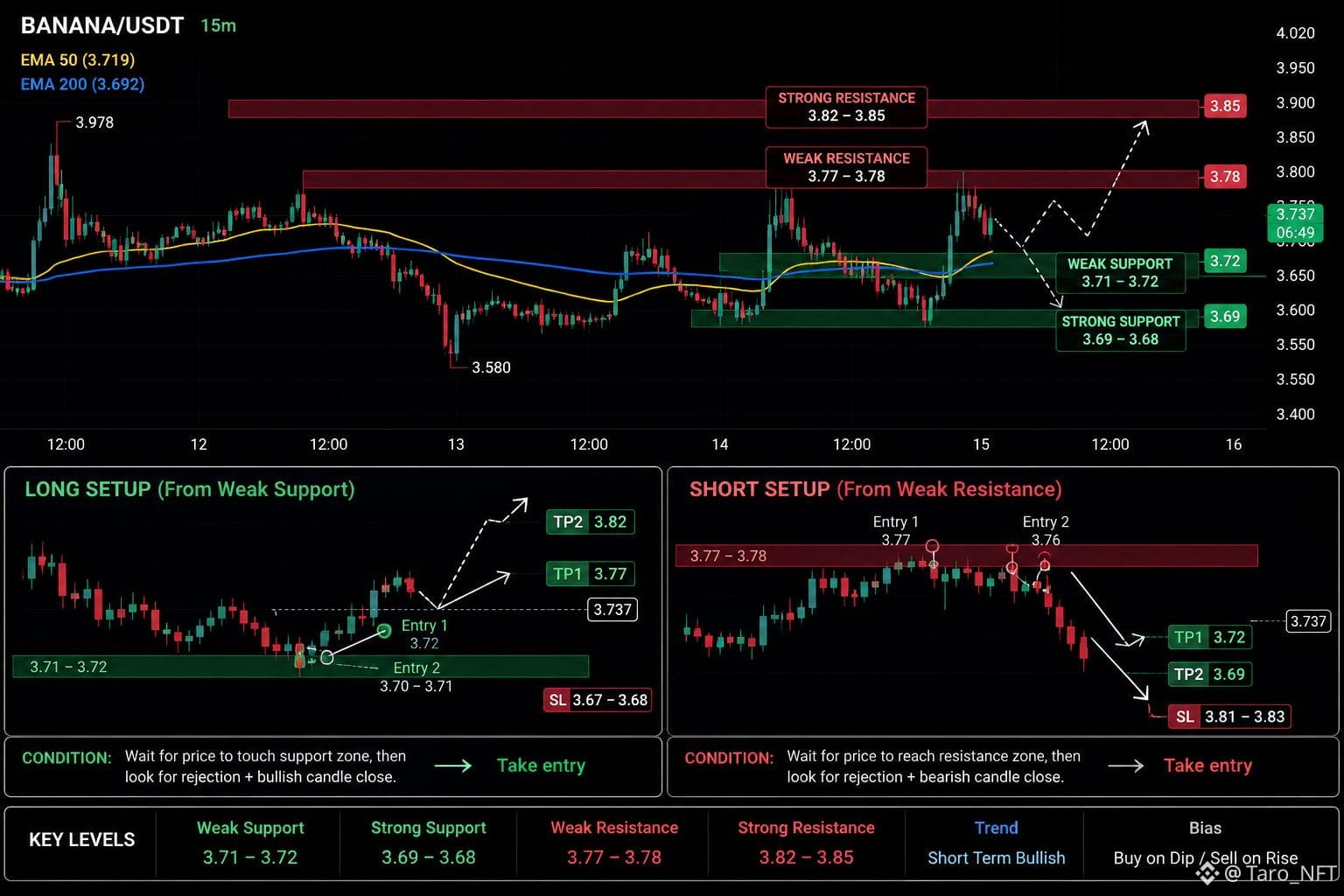Viewport: 1344px width, 896px height.
Task: Select the STRONG RESISTANCE 3.82 – 3.85 chart label
Action: (846, 107)
